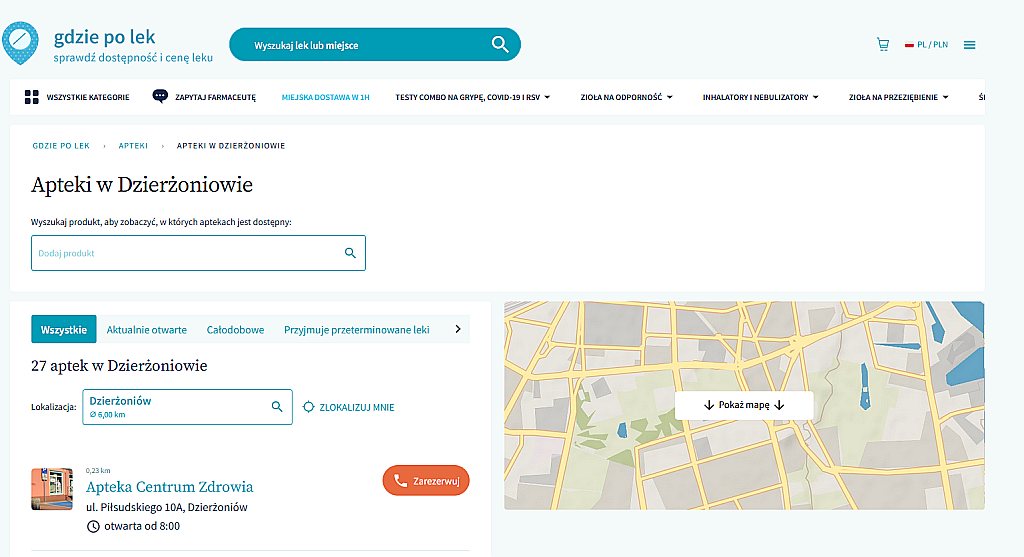1024x557 pixels.
Task: Focus the Dzierżoniów location field
Action: click(x=187, y=406)
